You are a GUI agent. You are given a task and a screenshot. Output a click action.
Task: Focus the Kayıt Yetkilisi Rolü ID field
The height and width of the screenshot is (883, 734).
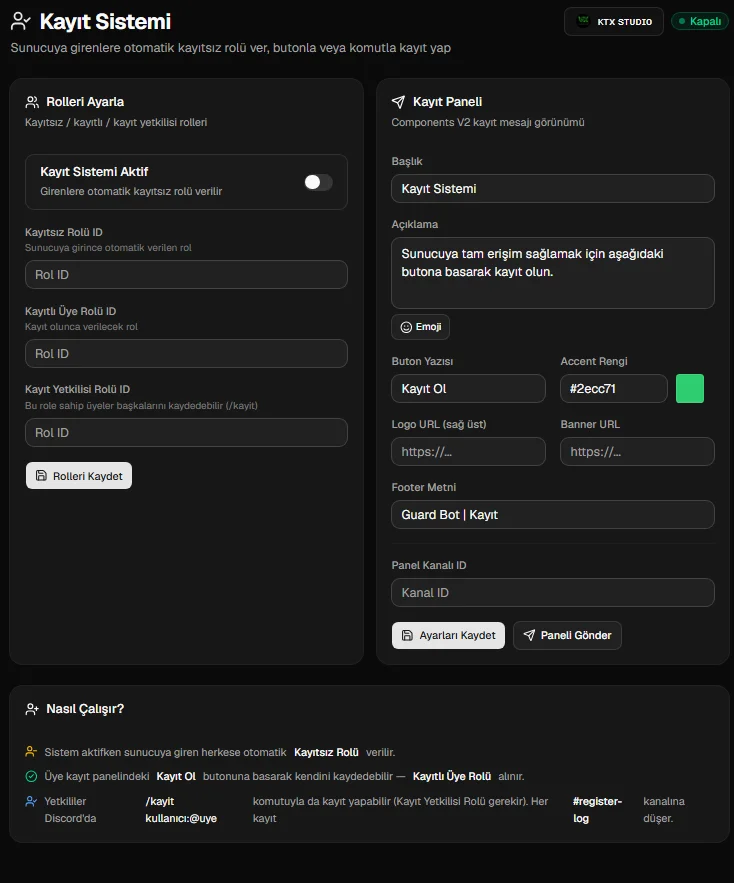pos(186,432)
